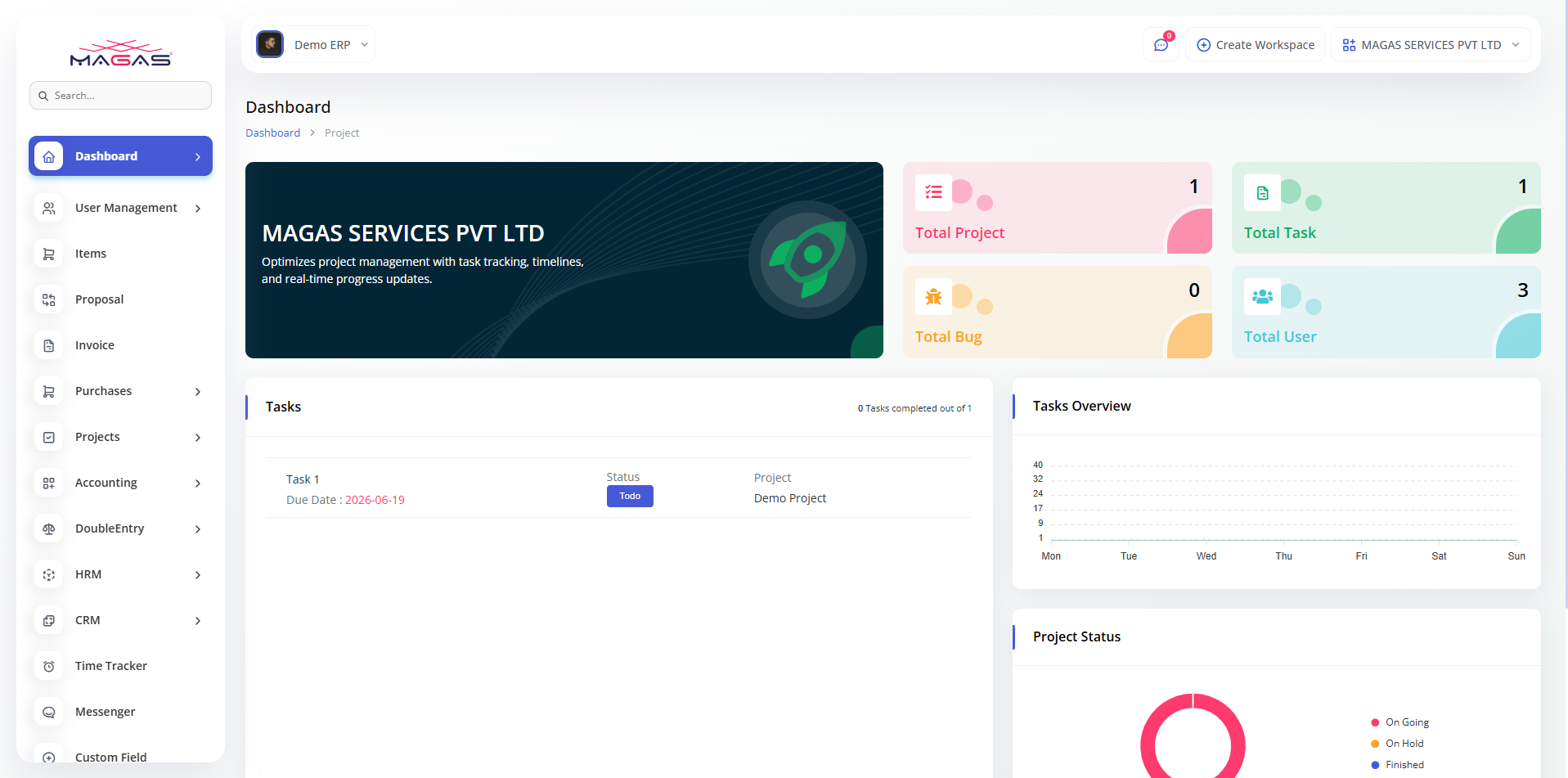Expand the HRM submenu chevron
Screen dimensions: 1568x778
click(x=198, y=575)
